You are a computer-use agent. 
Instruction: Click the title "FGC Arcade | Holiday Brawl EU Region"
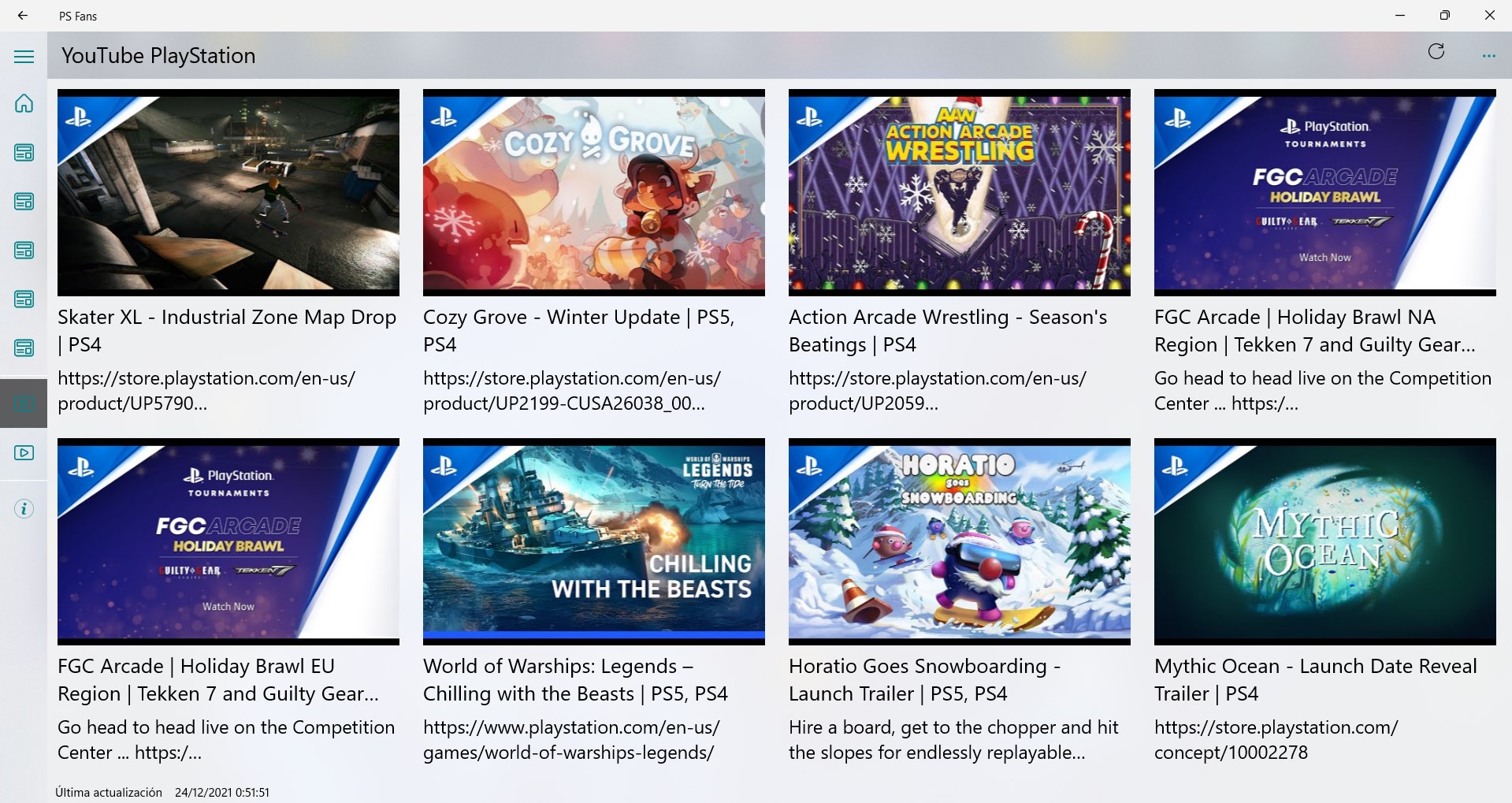point(218,680)
